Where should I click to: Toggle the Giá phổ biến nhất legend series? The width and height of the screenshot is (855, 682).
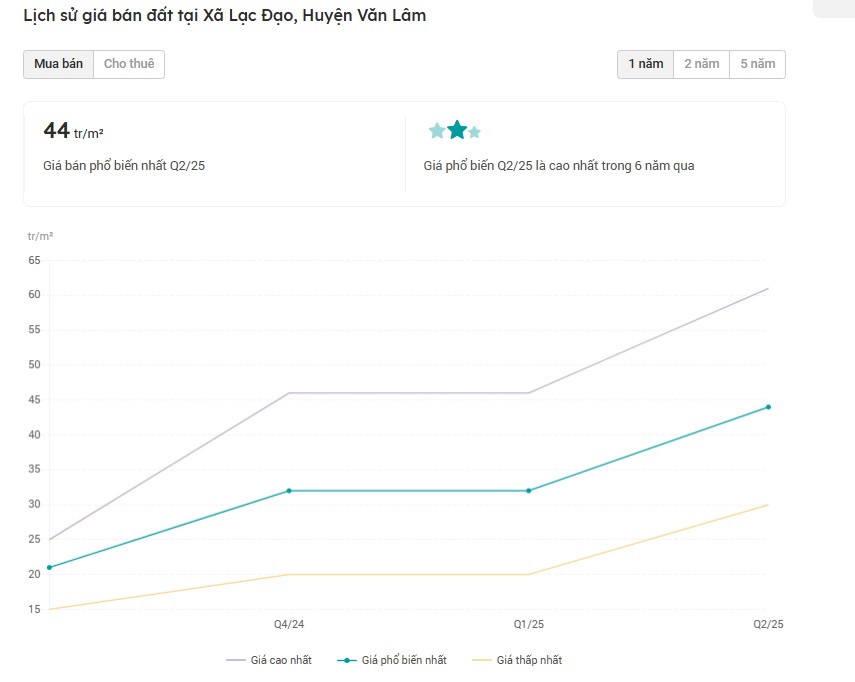click(x=393, y=660)
